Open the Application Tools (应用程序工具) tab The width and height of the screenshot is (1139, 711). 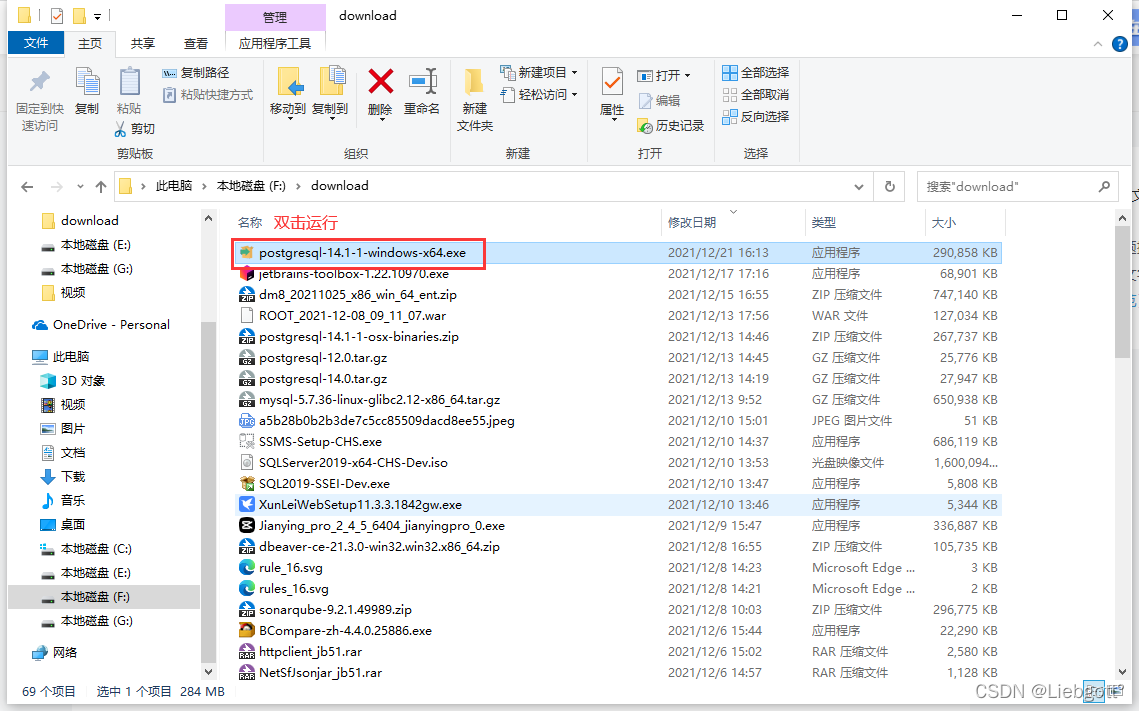pos(275,44)
